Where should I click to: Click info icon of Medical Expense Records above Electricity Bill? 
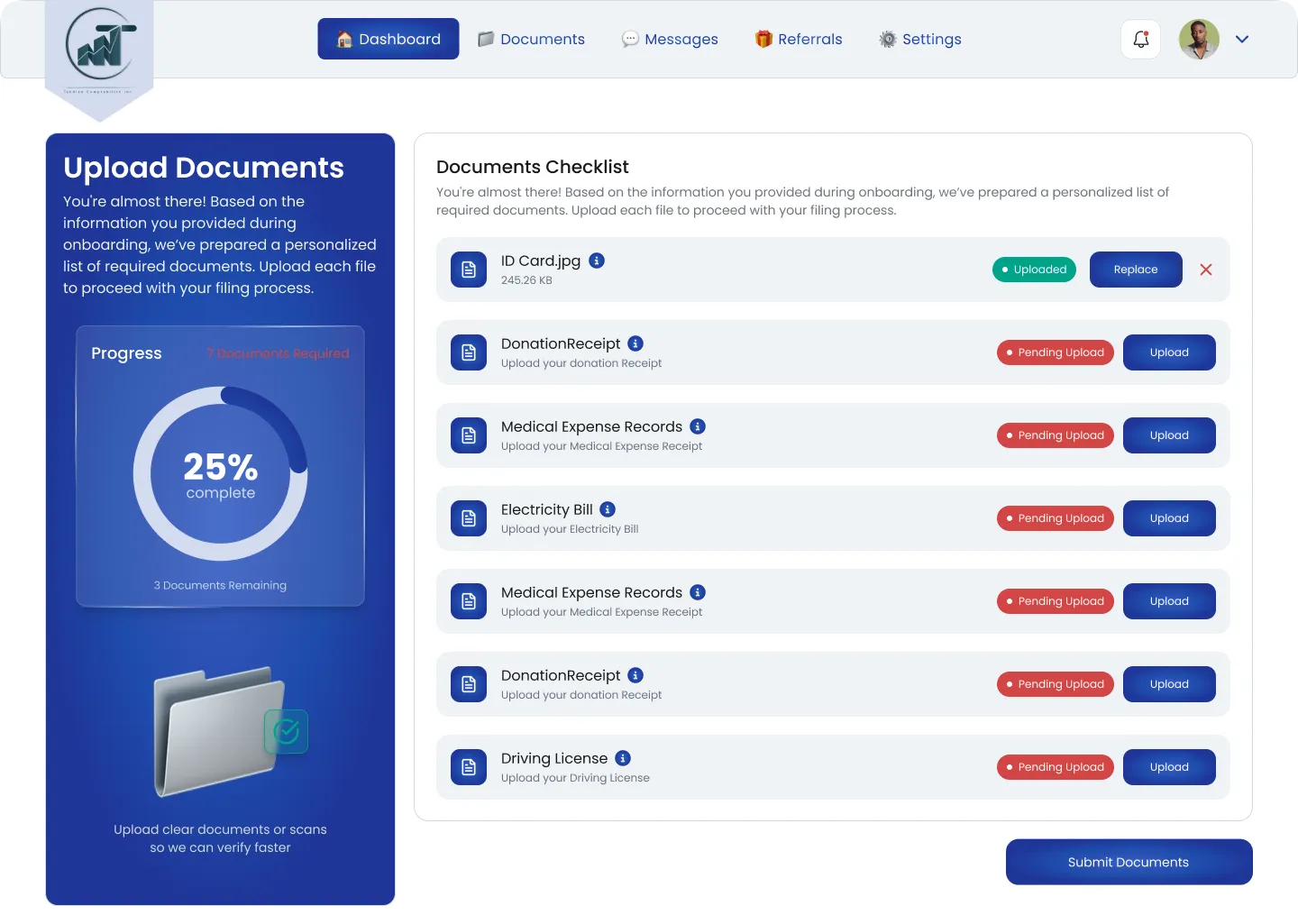(698, 426)
